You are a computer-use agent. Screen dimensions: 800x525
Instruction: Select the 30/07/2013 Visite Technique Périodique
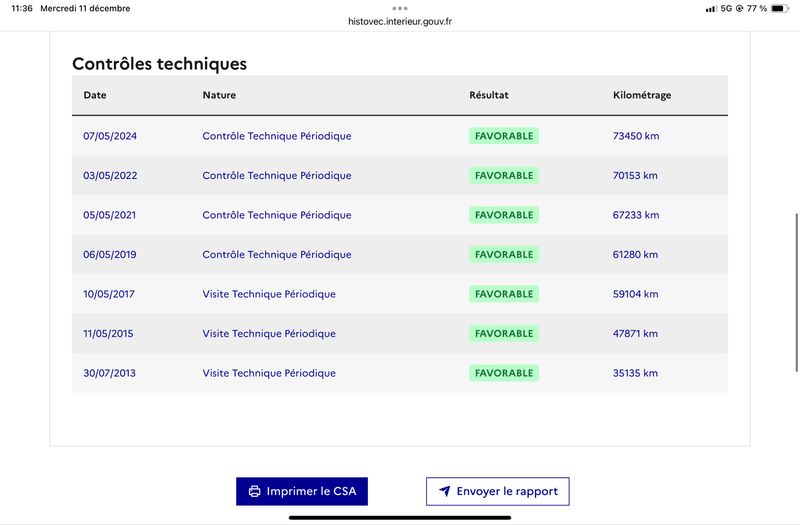click(x=269, y=373)
